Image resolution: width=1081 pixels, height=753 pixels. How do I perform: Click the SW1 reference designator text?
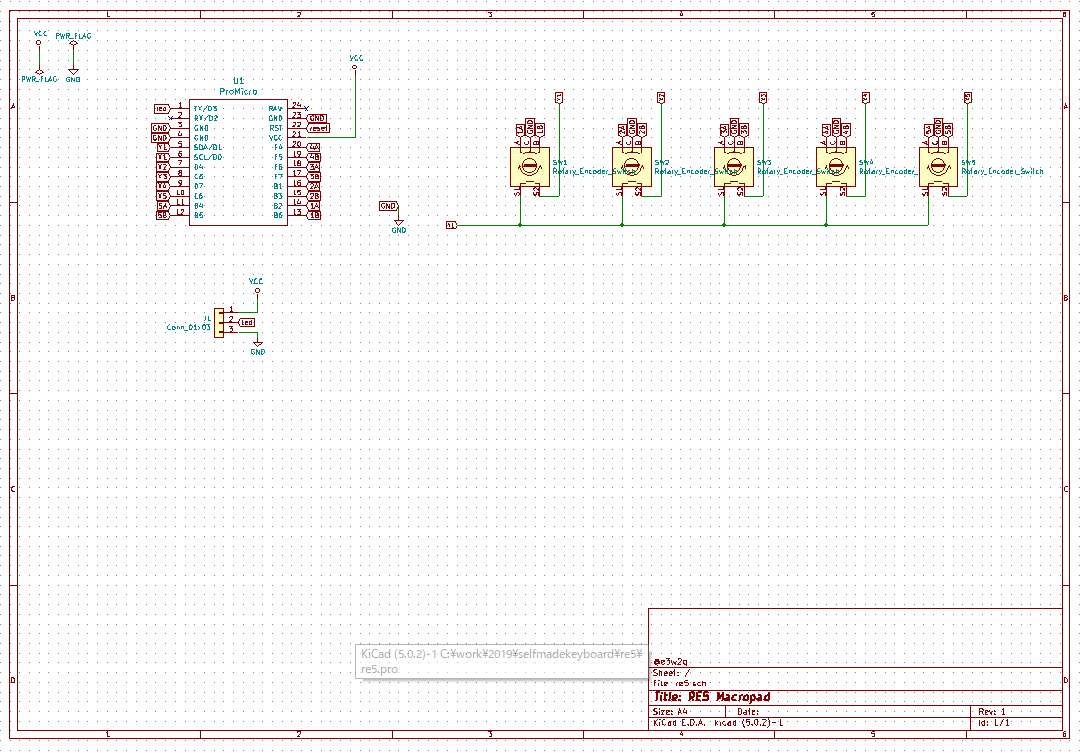click(x=560, y=163)
